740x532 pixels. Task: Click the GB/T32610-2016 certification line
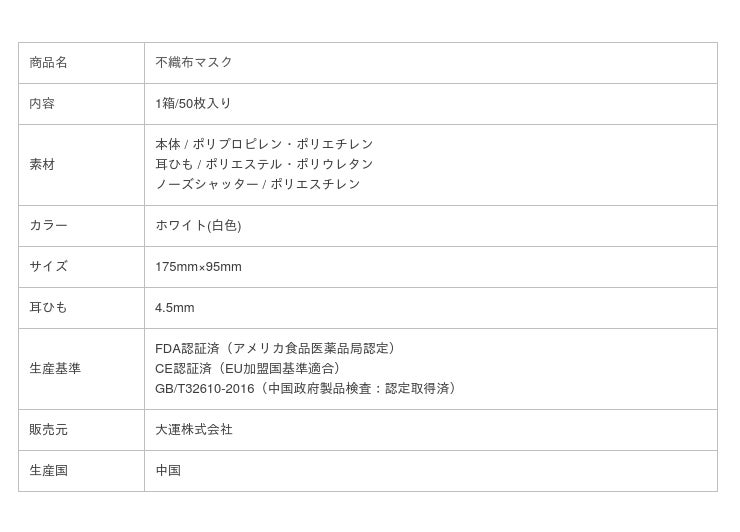click(x=308, y=388)
